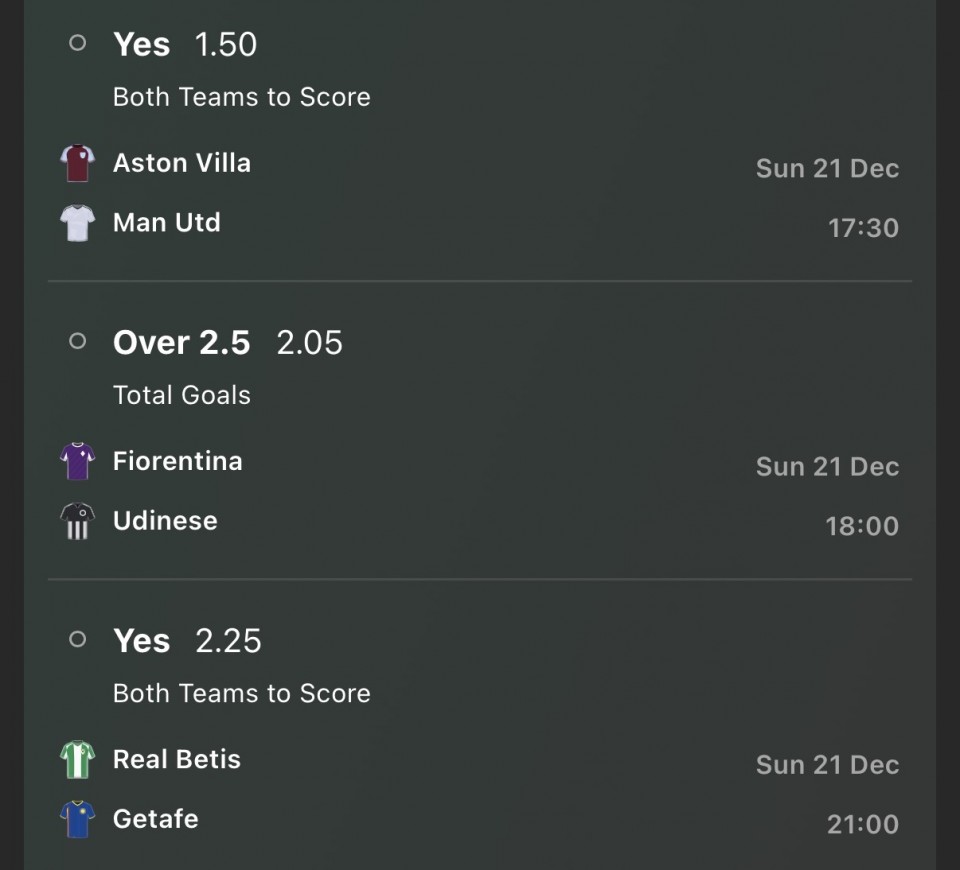Click the Getafe blue jersey icon
The height and width of the screenshot is (870, 960).
[x=77, y=819]
